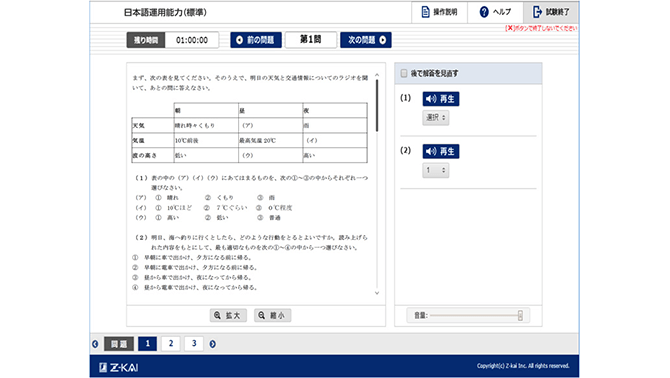Viewport: 670px width, 378px height.
Task: Click the scroll down arrow of the question pane
Action: [377, 293]
